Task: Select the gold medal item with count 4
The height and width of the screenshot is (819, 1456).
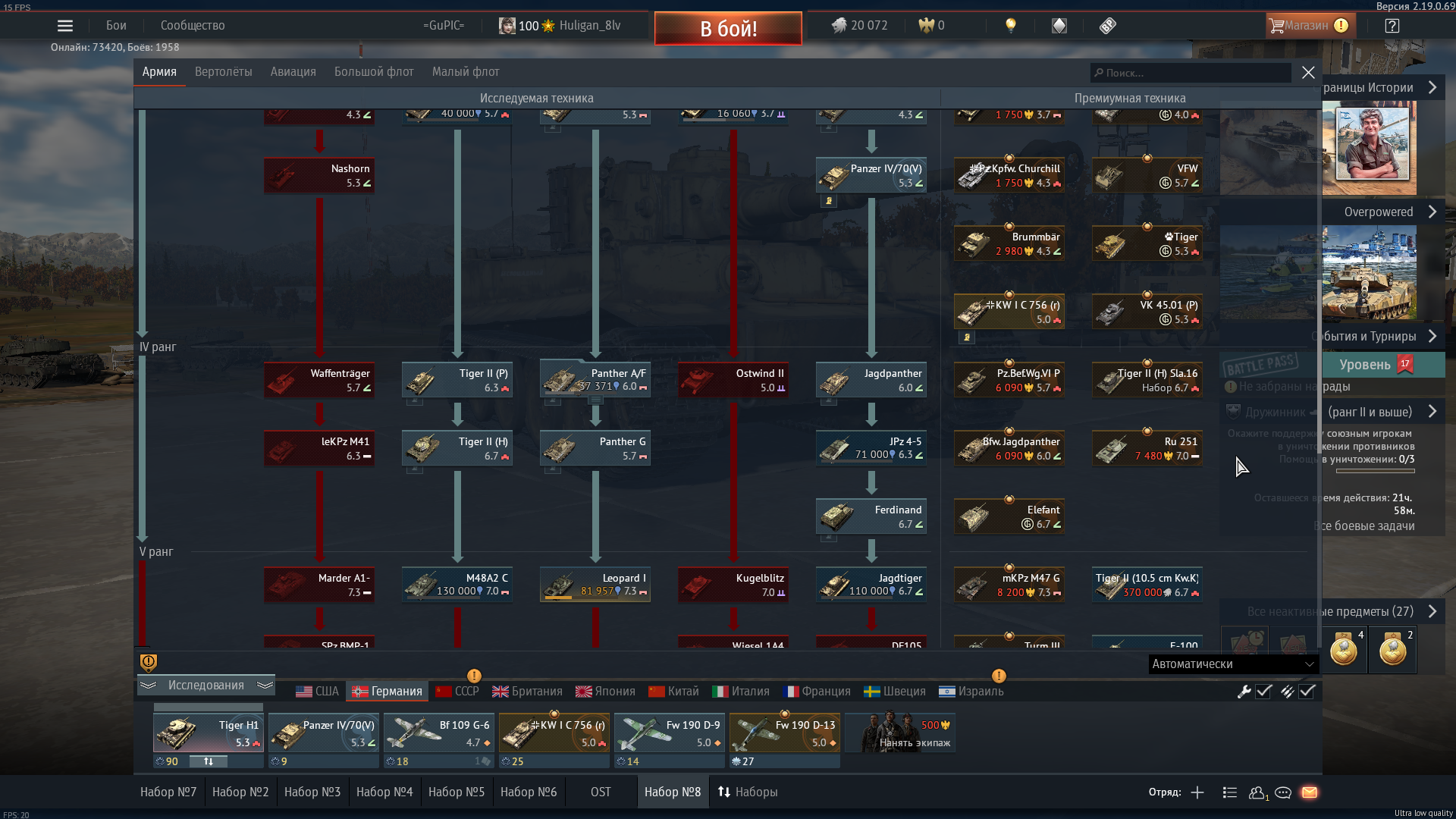Action: pos(1344,650)
